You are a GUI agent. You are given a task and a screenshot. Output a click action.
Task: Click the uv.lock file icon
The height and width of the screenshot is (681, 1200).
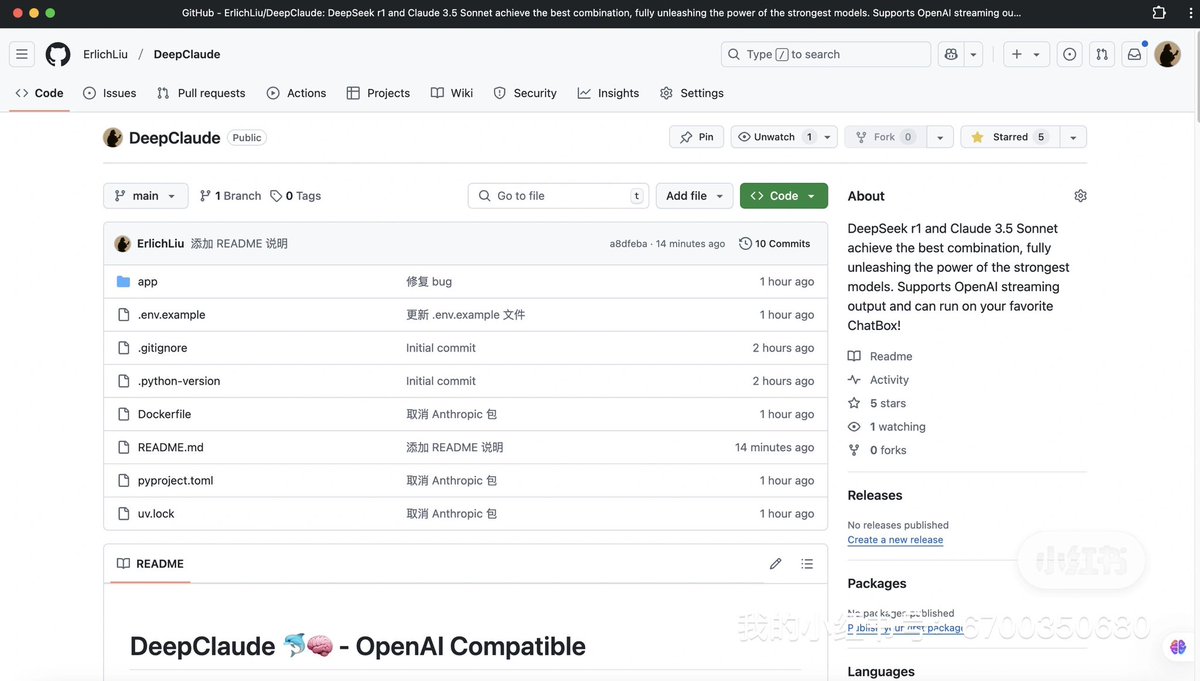[x=124, y=514]
